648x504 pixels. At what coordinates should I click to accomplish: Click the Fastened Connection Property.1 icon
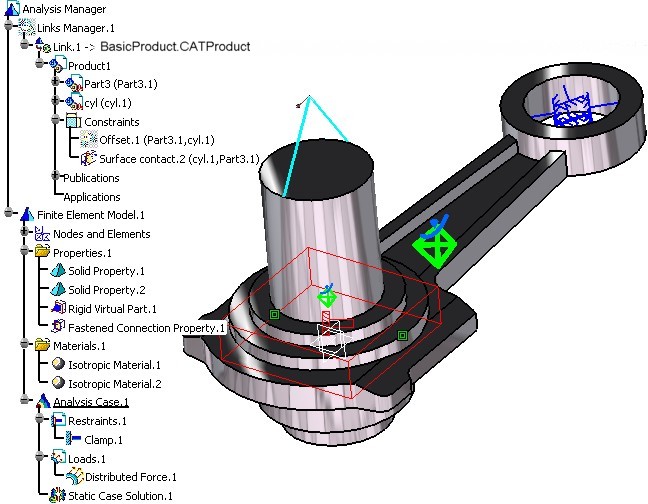[x=58, y=327]
